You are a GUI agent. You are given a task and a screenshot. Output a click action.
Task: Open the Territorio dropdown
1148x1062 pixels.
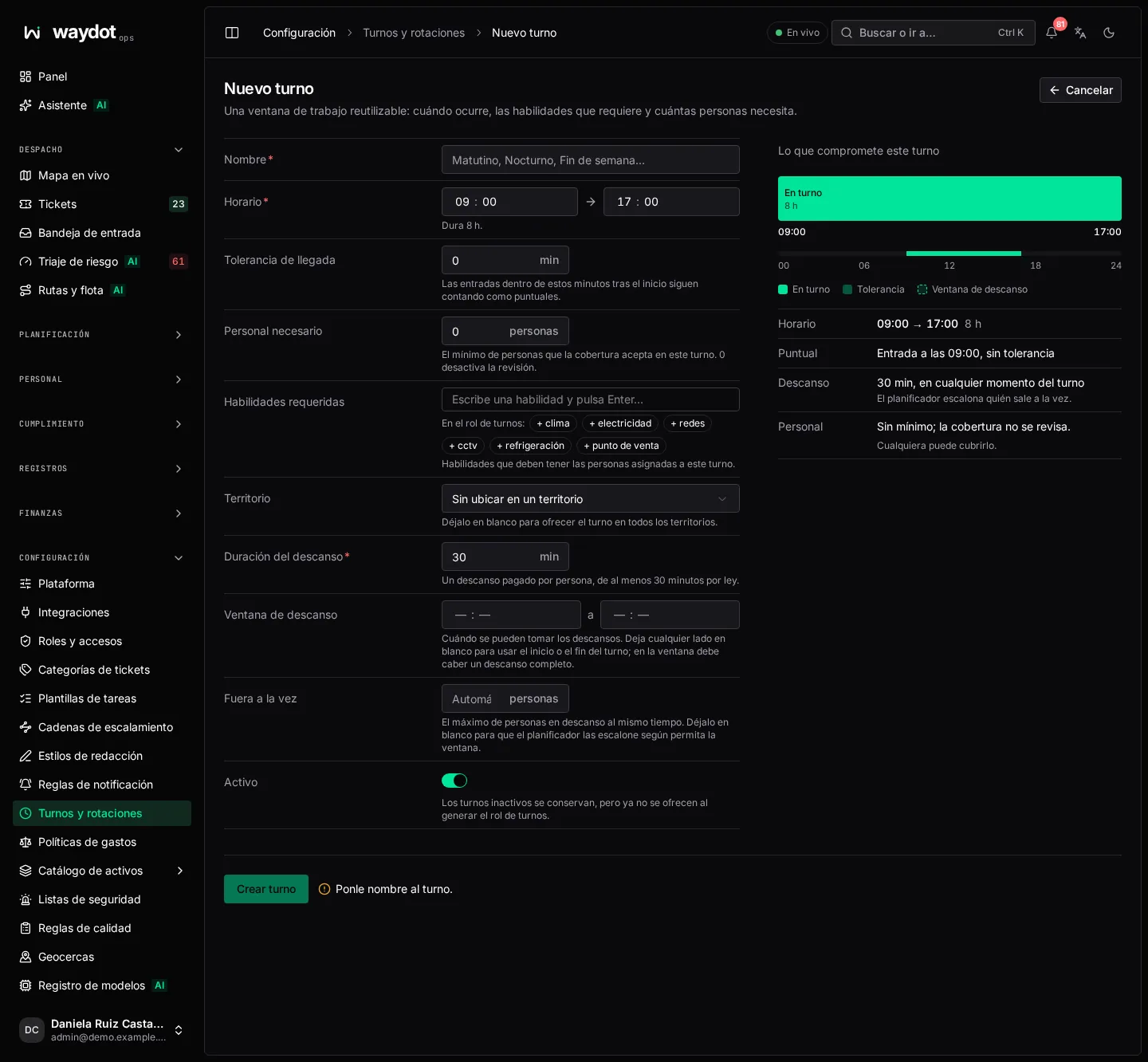pyautogui.click(x=591, y=498)
